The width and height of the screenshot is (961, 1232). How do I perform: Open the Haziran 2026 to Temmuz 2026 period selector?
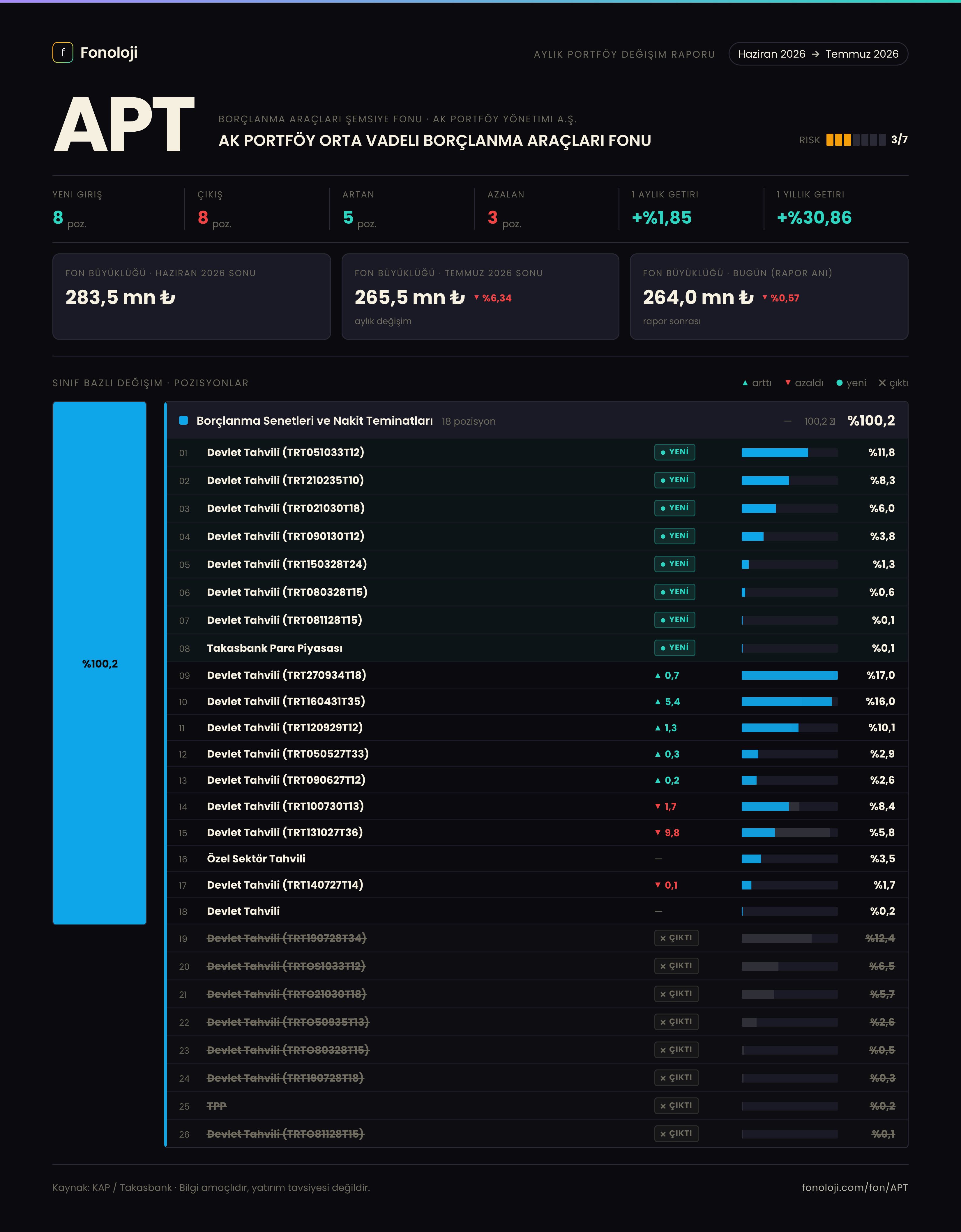point(818,54)
